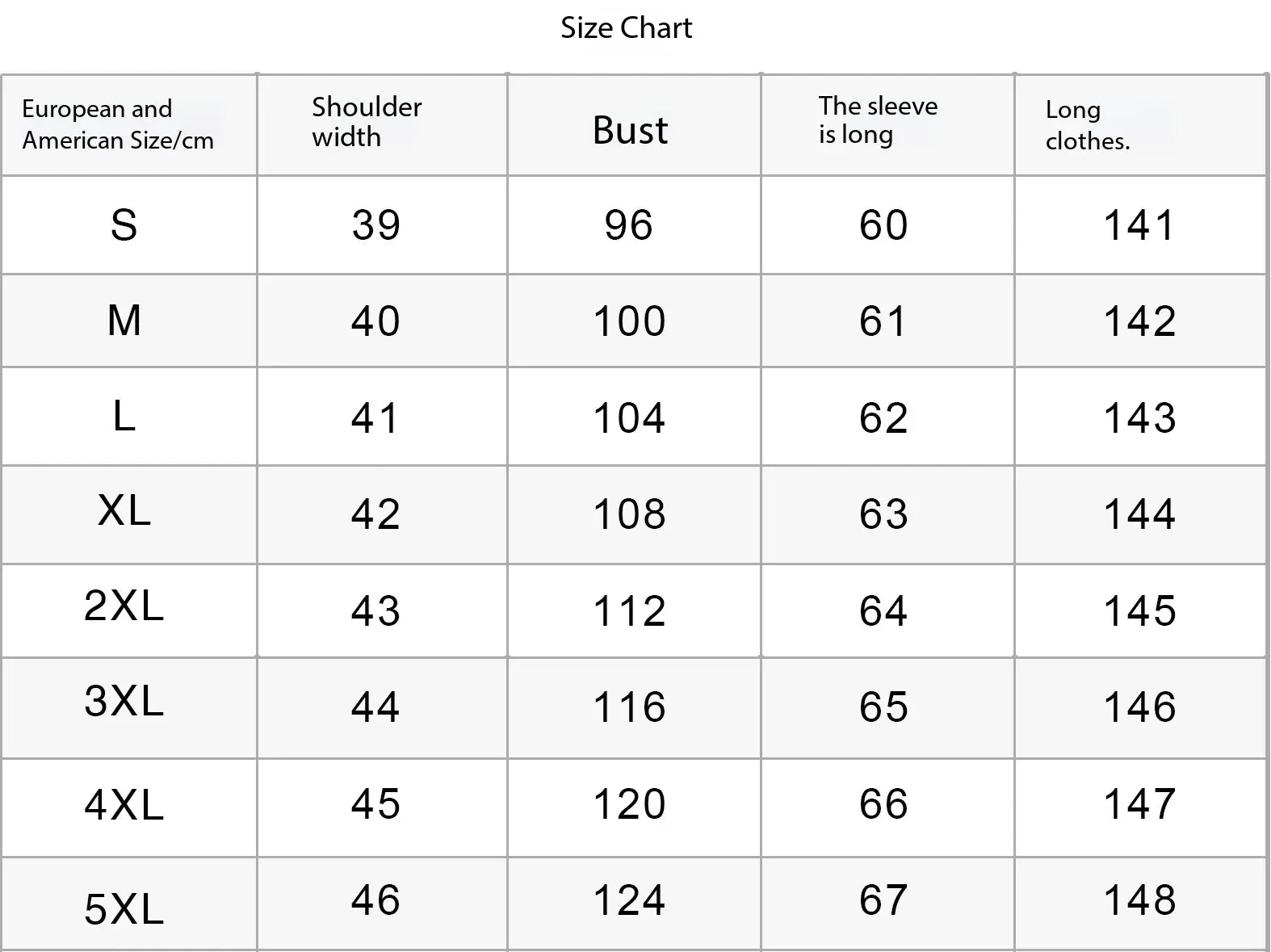Screen dimensions: 1271x952
Task: Click clothes length value 148
Action: [1139, 900]
